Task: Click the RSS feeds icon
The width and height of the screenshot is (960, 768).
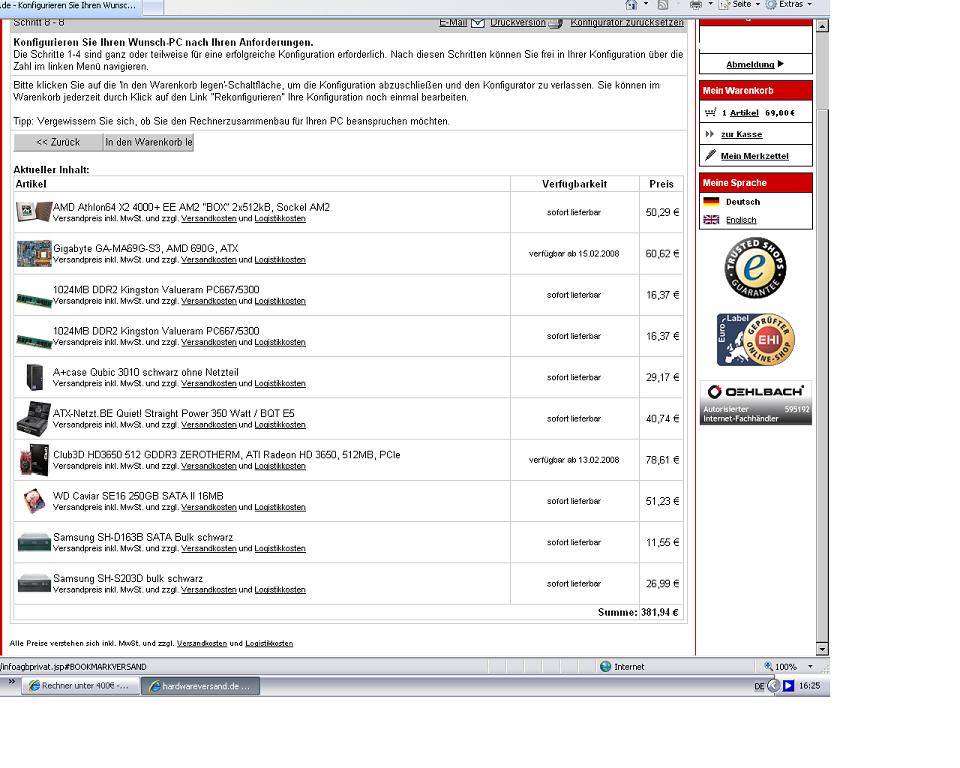Action: 662,4
